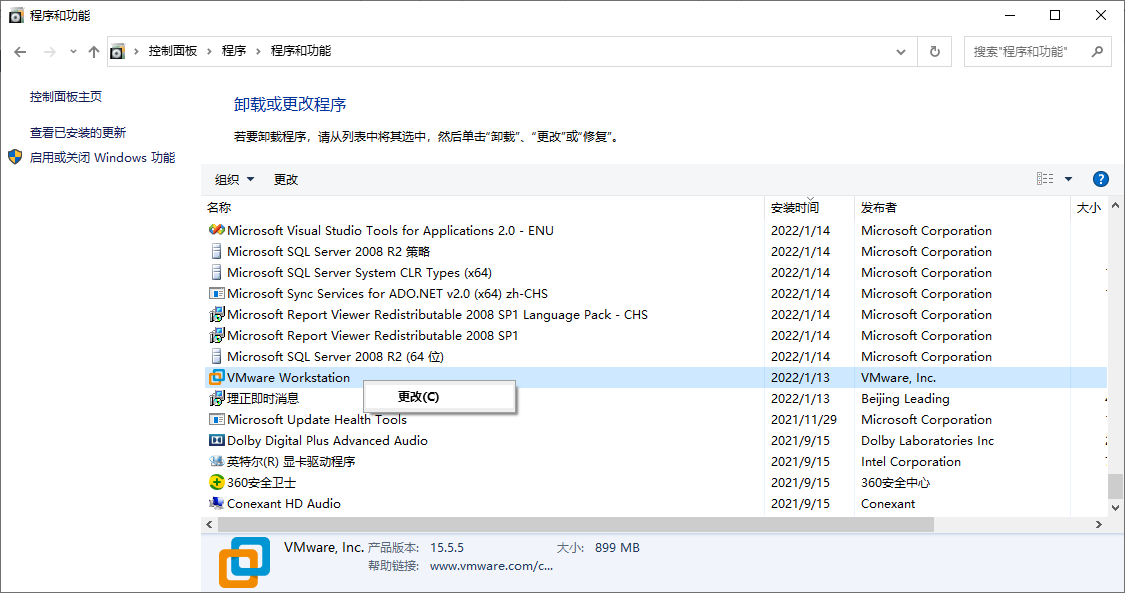Click the horizontal scrollbar left arrow
This screenshot has height=593, width=1125.
pyautogui.click(x=210, y=524)
